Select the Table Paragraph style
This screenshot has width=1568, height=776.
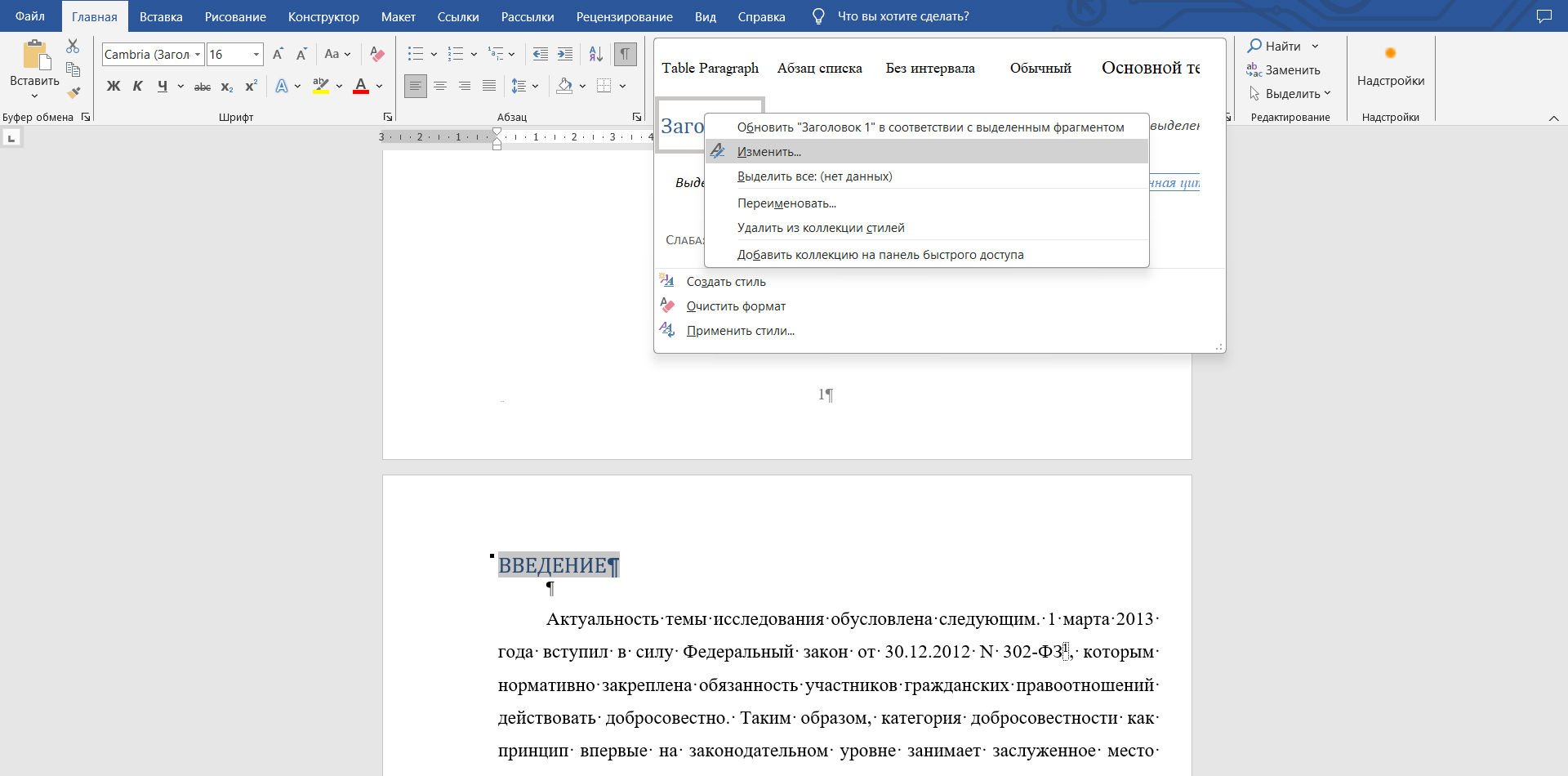tap(710, 68)
